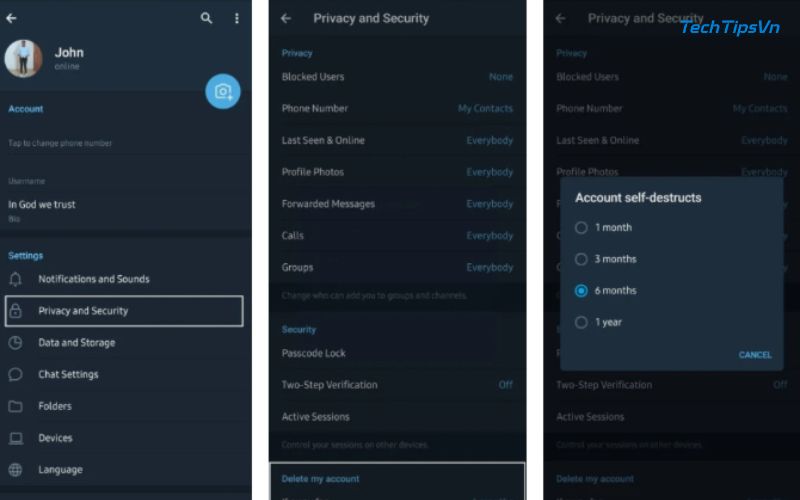
Task: Open search in the profile header
Action: 206,18
